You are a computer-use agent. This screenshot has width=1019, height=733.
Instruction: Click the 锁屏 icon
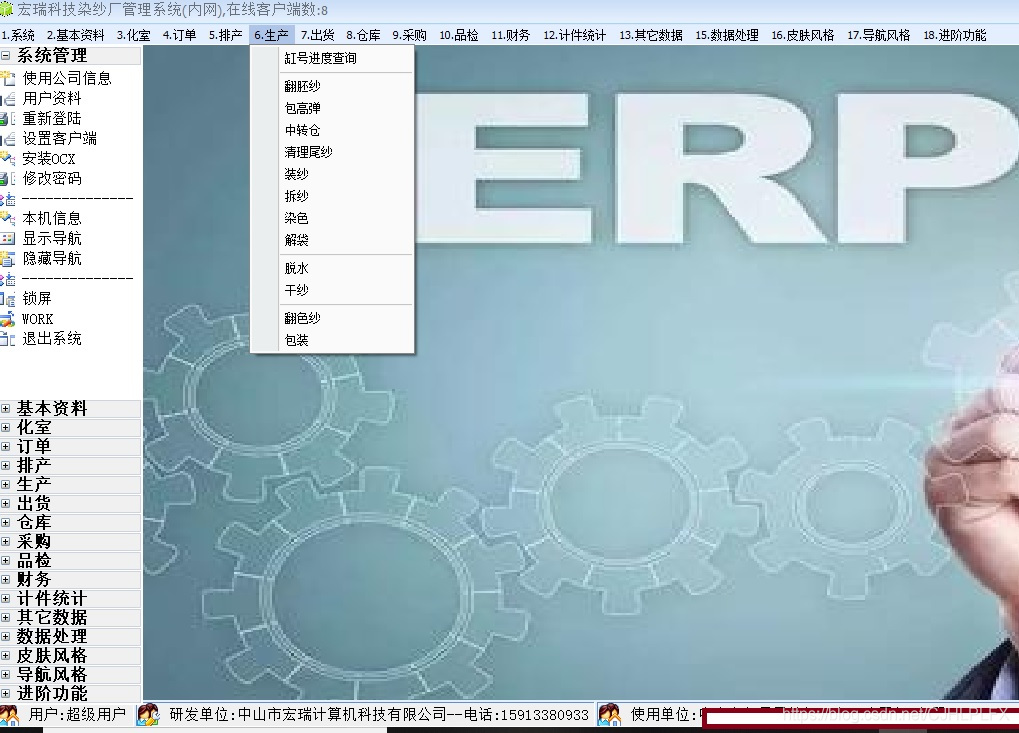pos(8,299)
